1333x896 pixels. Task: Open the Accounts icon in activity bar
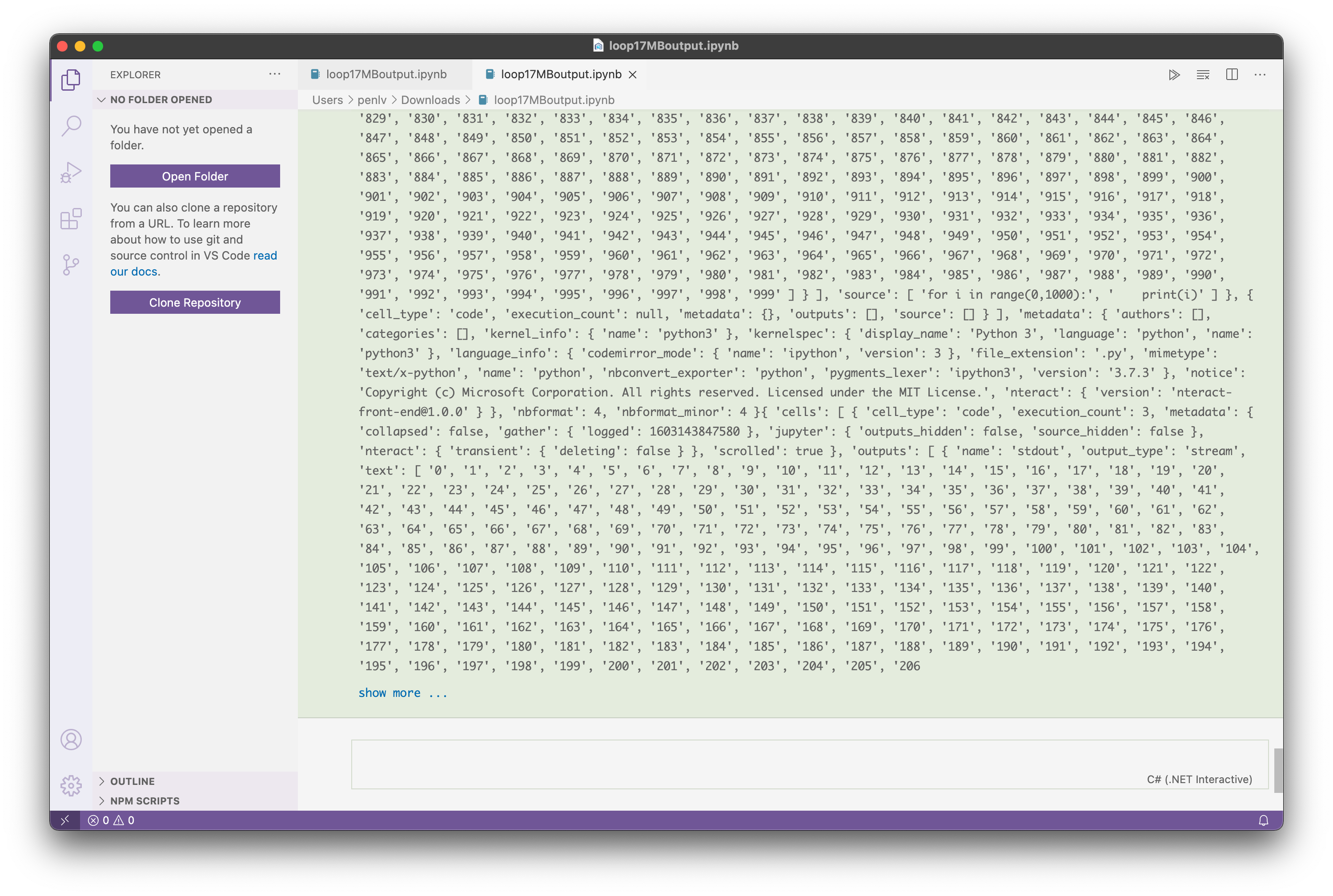point(71,740)
